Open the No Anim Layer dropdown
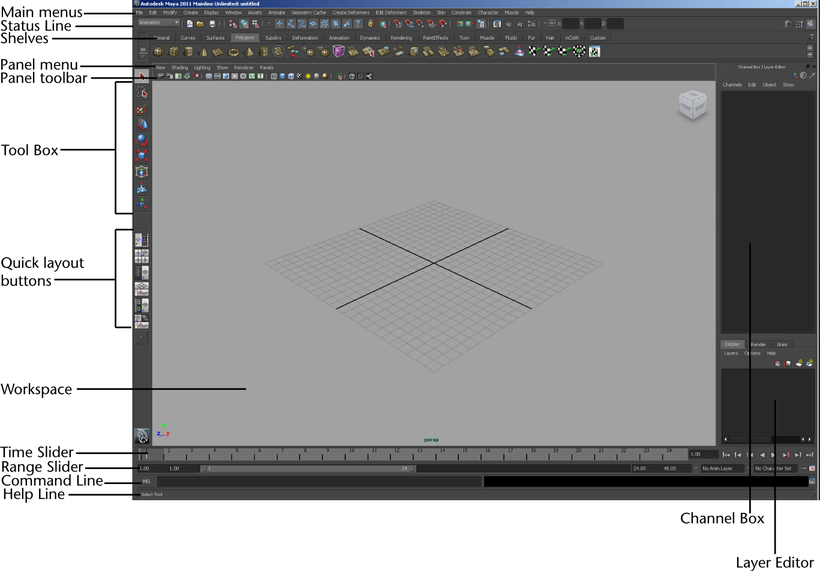The width and height of the screenshot is (820, 571). pos(722,469)
